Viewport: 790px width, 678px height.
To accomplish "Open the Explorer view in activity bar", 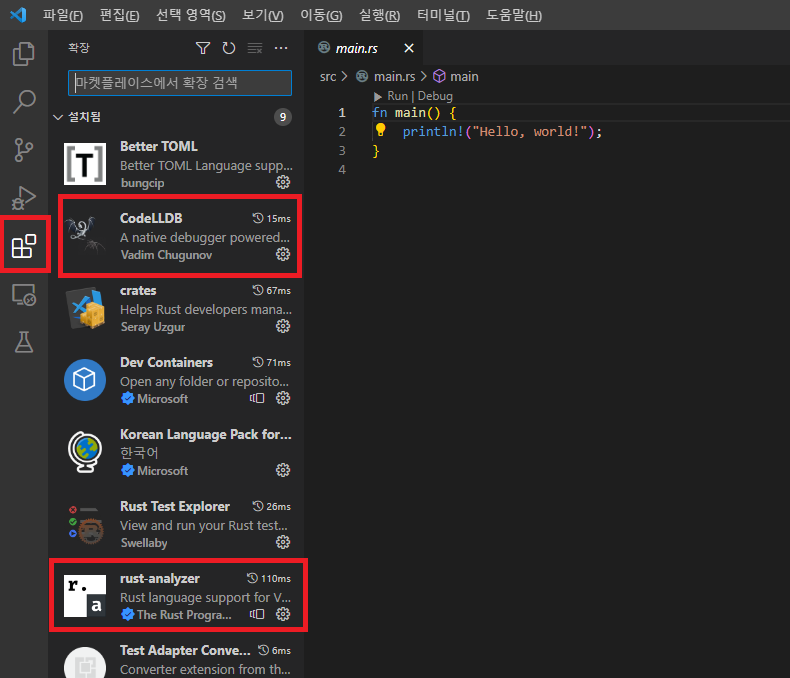I will point(23,54).
